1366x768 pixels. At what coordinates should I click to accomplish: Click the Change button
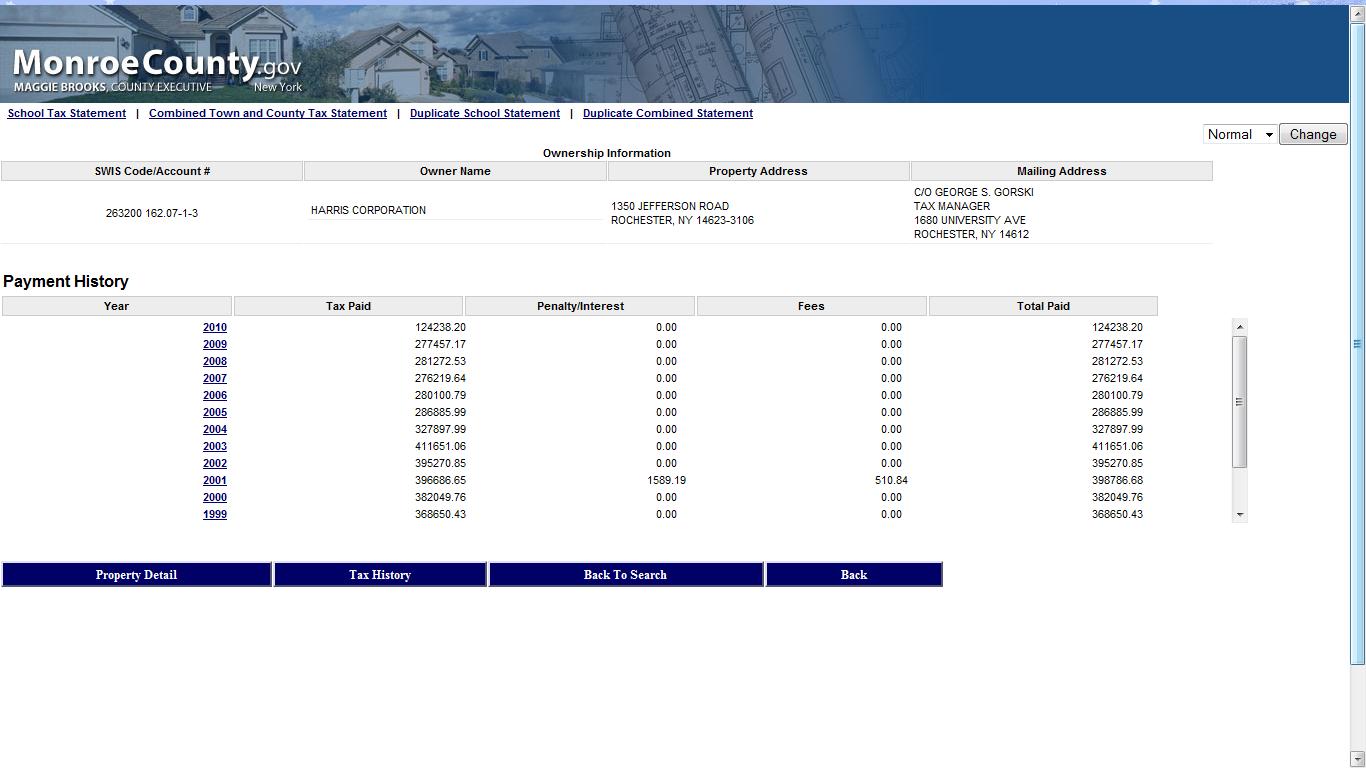pos(1313,134)
